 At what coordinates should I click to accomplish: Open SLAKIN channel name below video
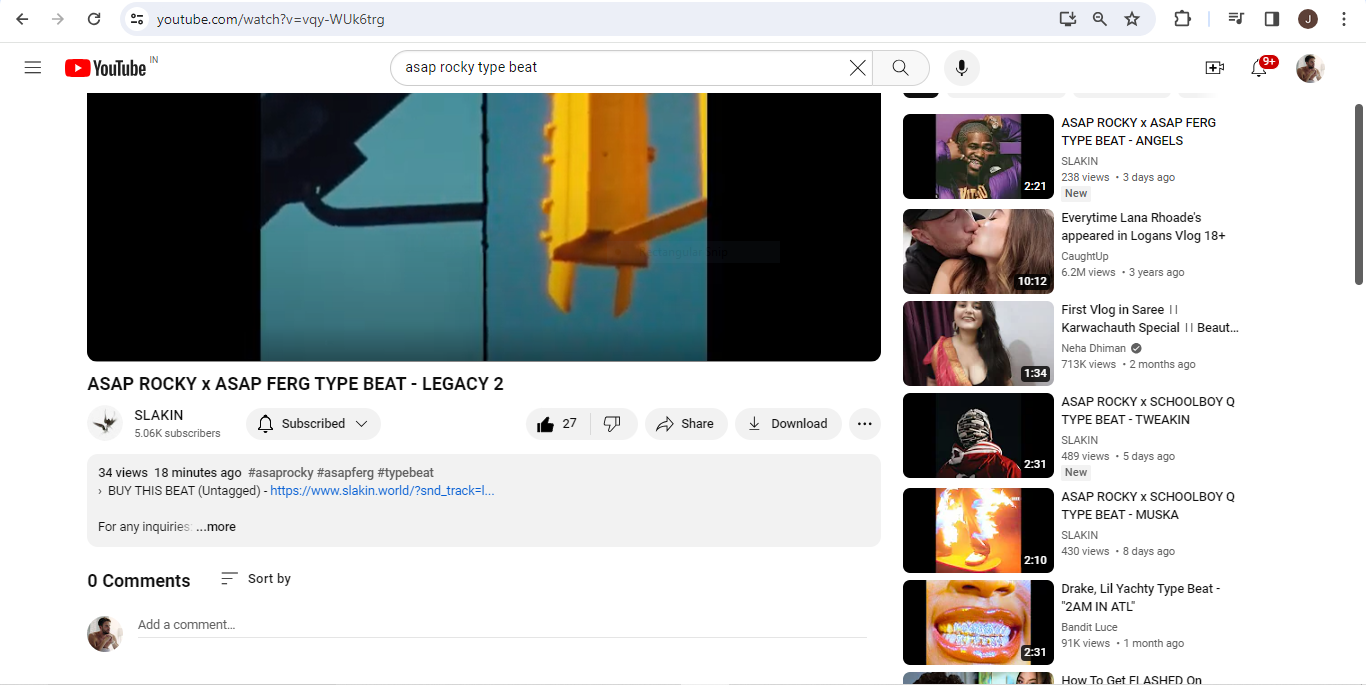[159, 415]
